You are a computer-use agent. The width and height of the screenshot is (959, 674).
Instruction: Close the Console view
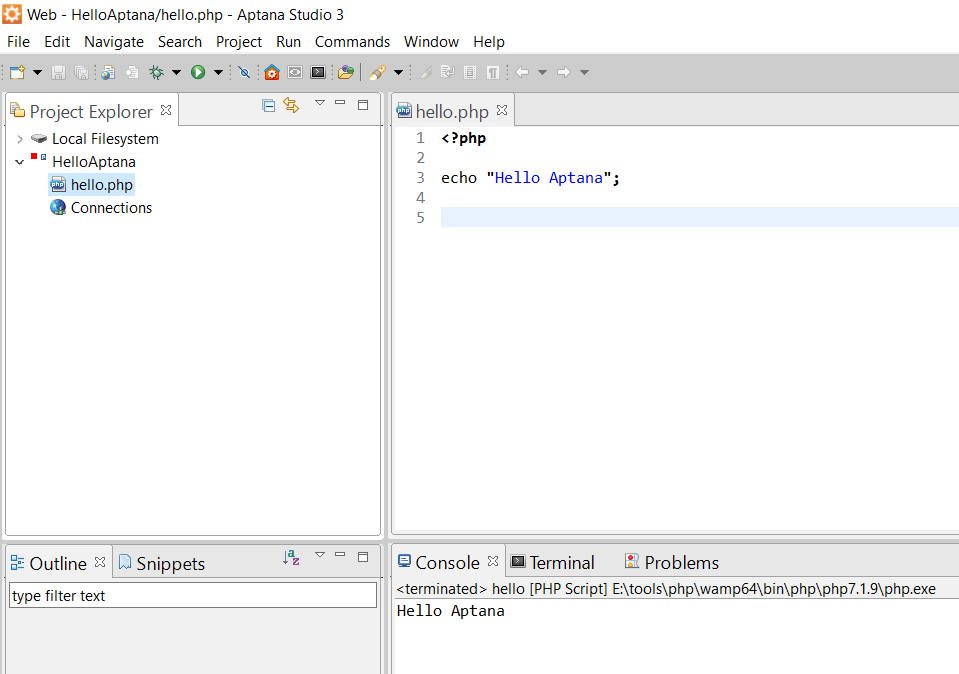point(493,561)
